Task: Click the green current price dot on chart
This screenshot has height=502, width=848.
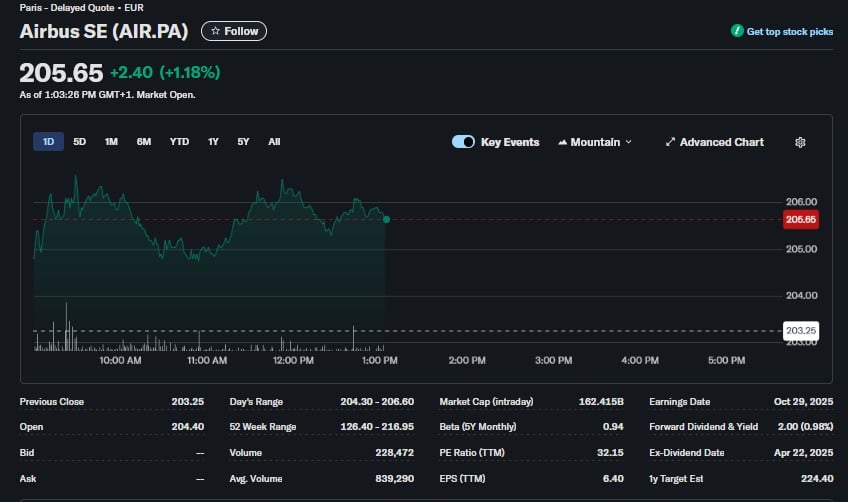Action: click(386, 220)
